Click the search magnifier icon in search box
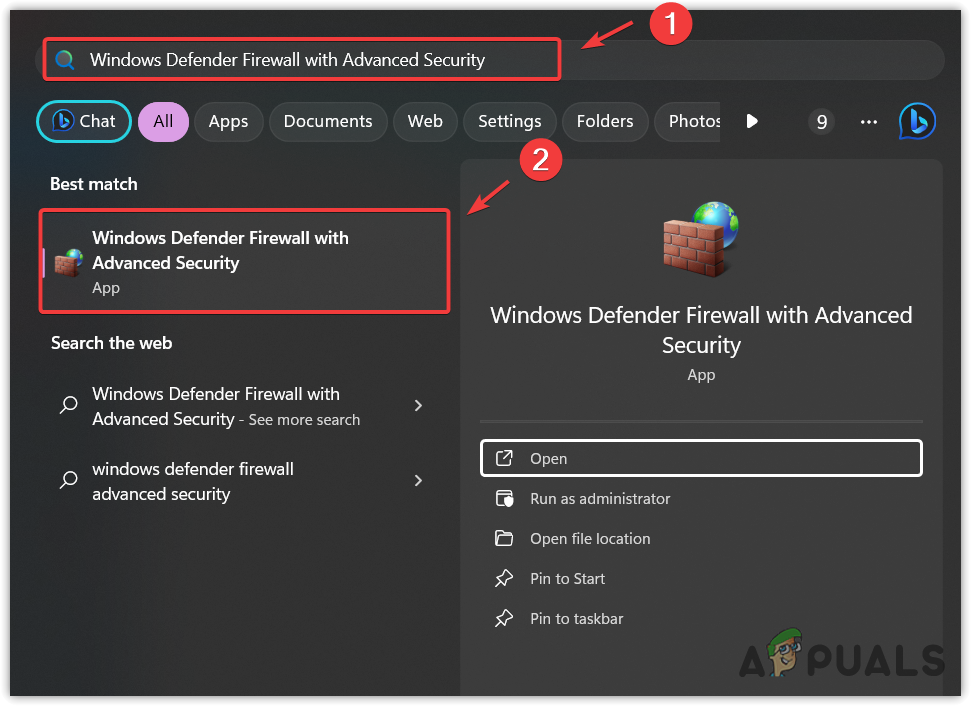971x706 pixels. 65,60
